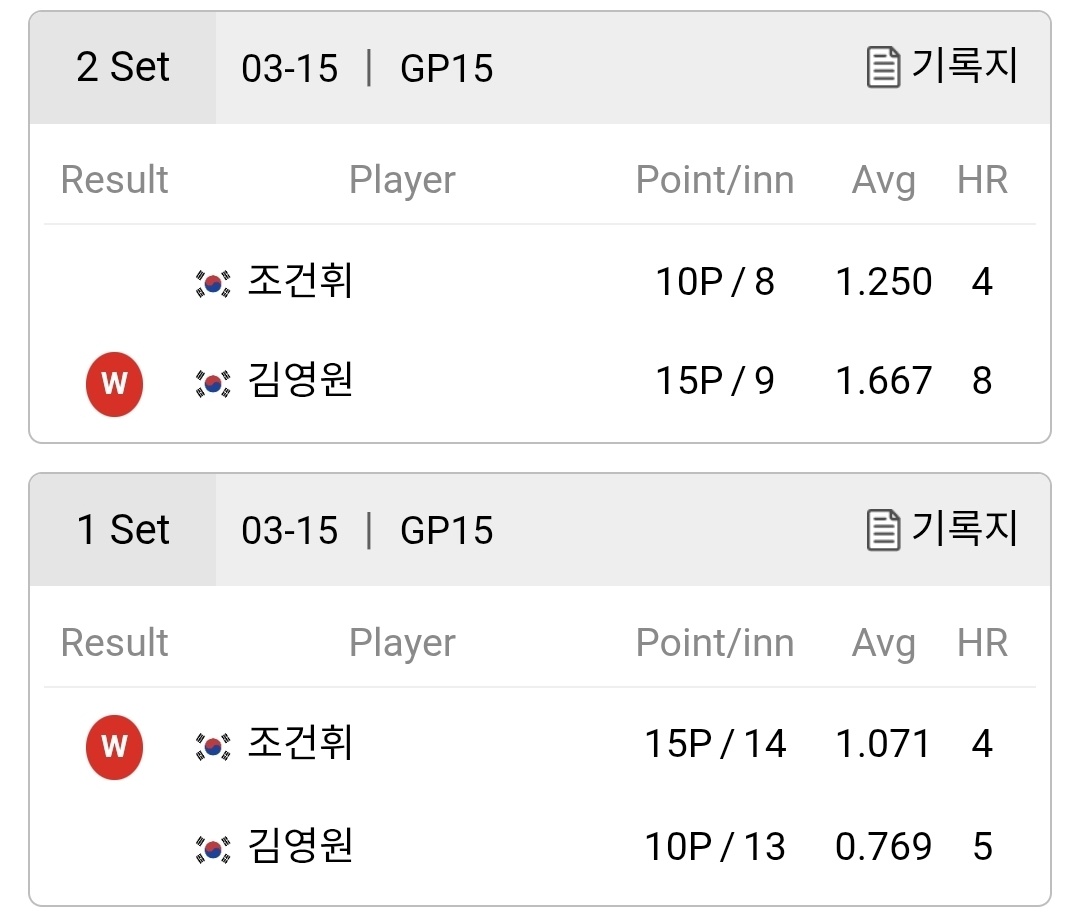Click Korean flag beside 김영원 in 1 Set
Viewport: 1080px width, 916px height.
pyautogui.click(x=213, y=849)
